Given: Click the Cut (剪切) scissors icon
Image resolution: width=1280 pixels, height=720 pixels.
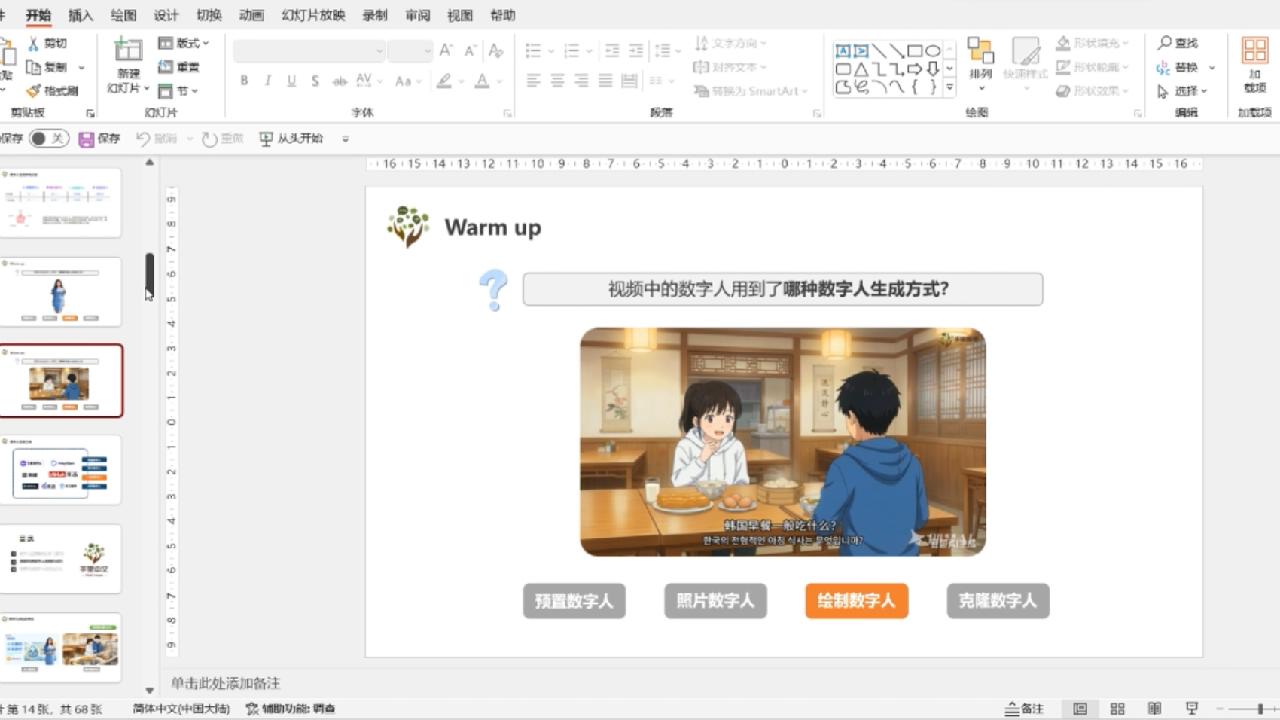Looking at the screenshot, I should point(33,44).
